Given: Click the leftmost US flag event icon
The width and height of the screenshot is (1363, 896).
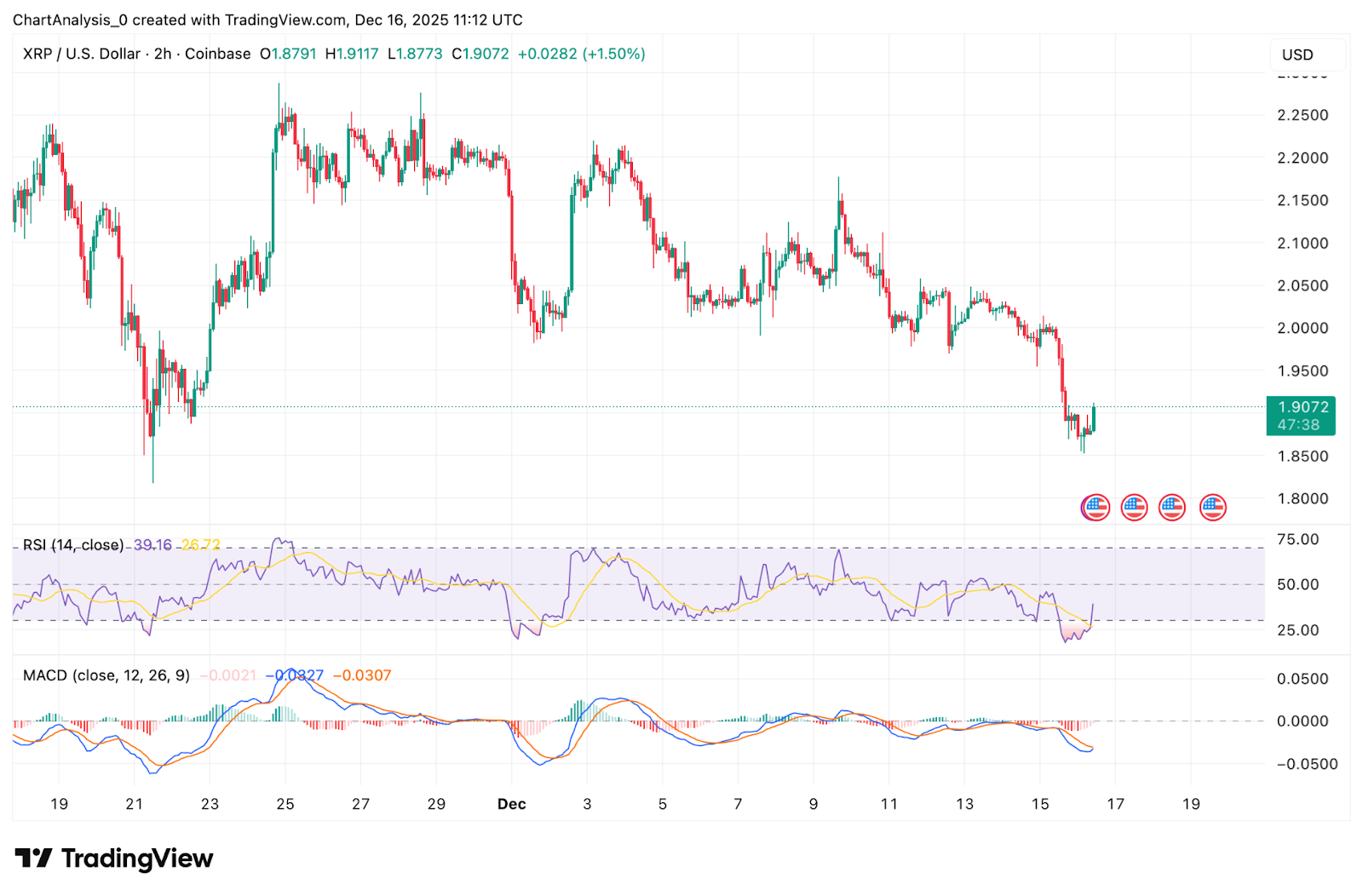Looking at the screenshot, I should coord(1096,508).
